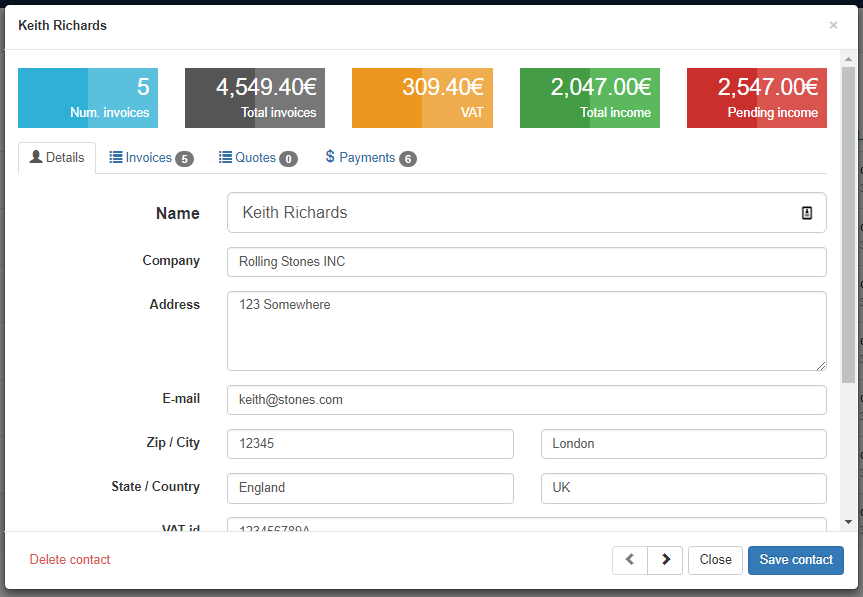This screenshot has width=863, height=597.
Task: Focus the Company input field
Action: tap(526, 262)
